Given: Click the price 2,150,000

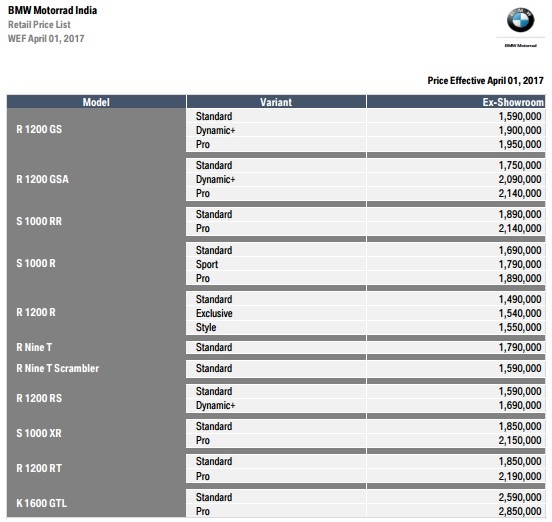Looking at the screenshot, I should click(520, 440).
